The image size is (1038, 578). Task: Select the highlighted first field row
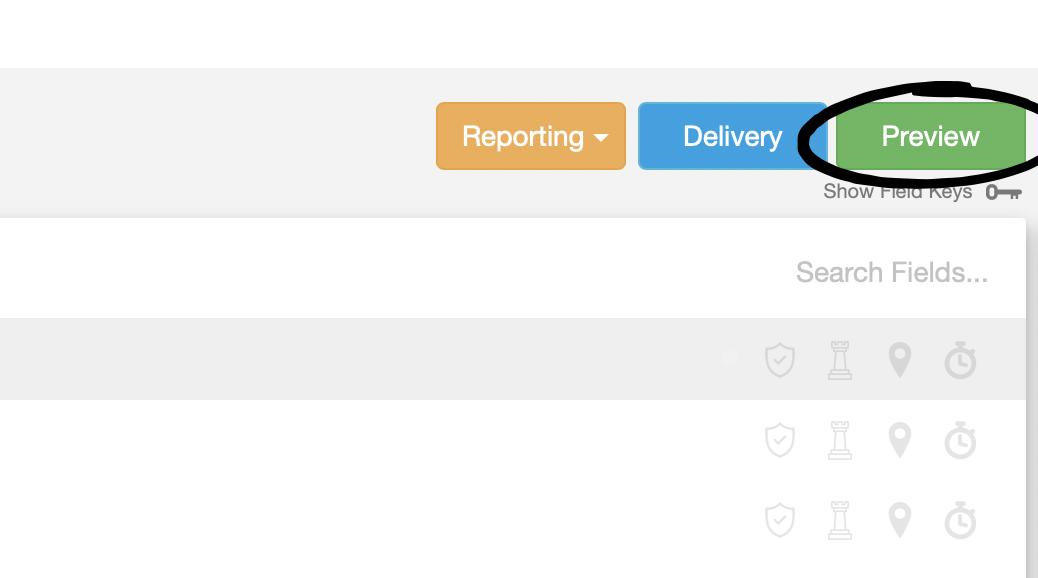tap(400, 360)
